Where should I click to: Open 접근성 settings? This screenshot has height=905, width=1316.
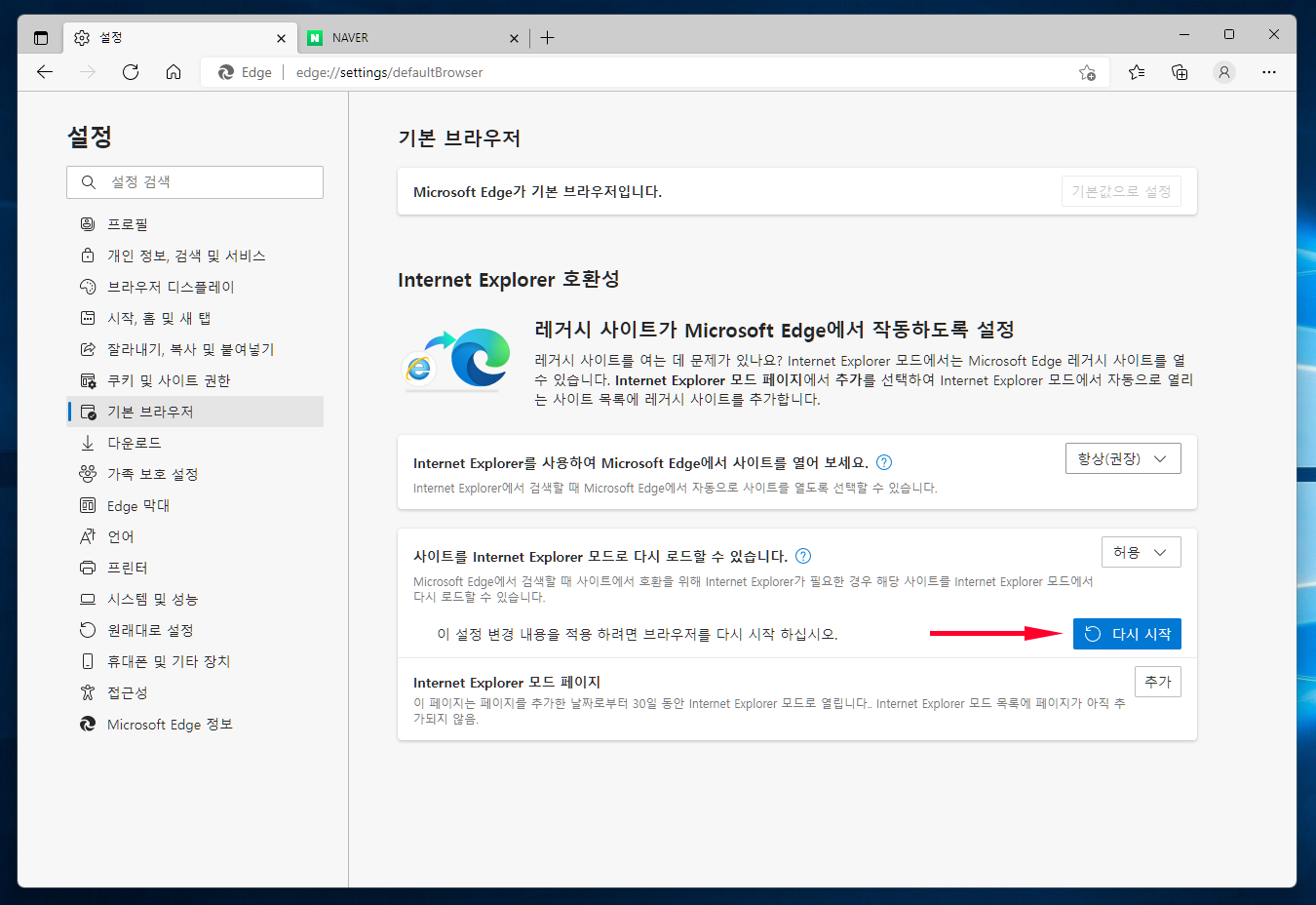(x=195, y=692)
